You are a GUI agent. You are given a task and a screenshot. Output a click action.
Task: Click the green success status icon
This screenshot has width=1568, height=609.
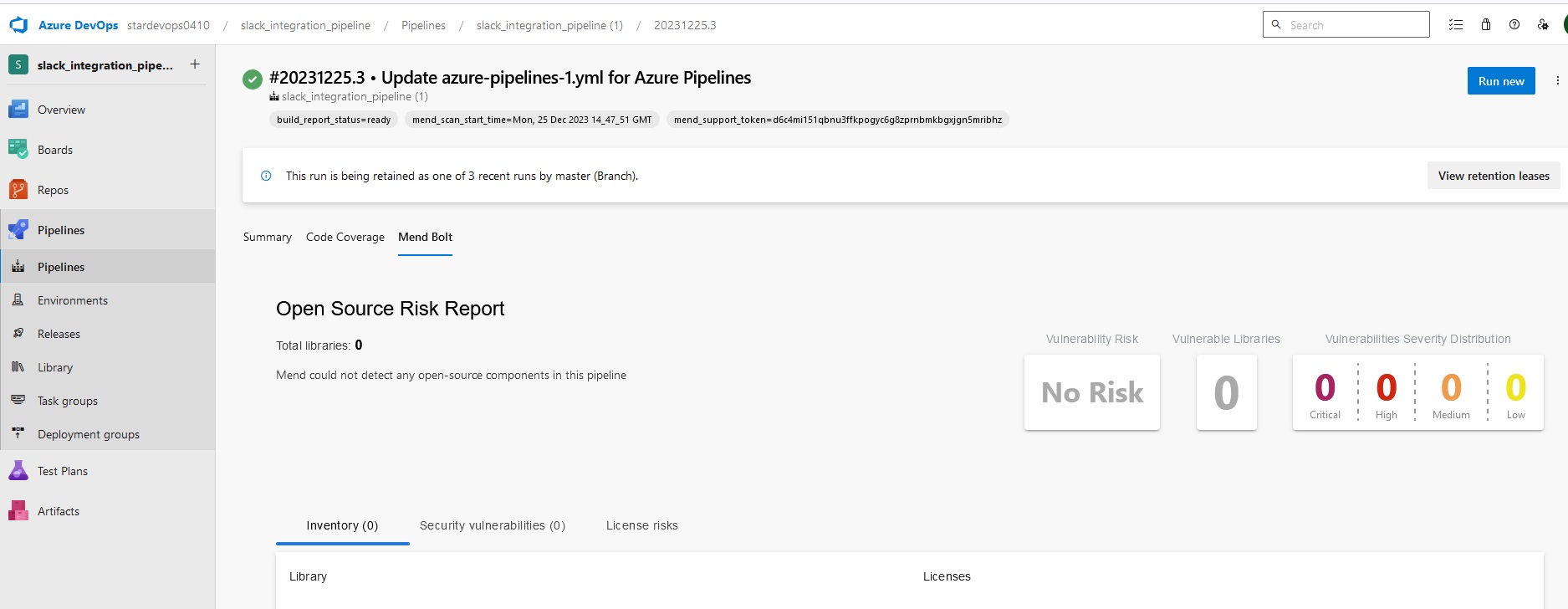[253, 79]
